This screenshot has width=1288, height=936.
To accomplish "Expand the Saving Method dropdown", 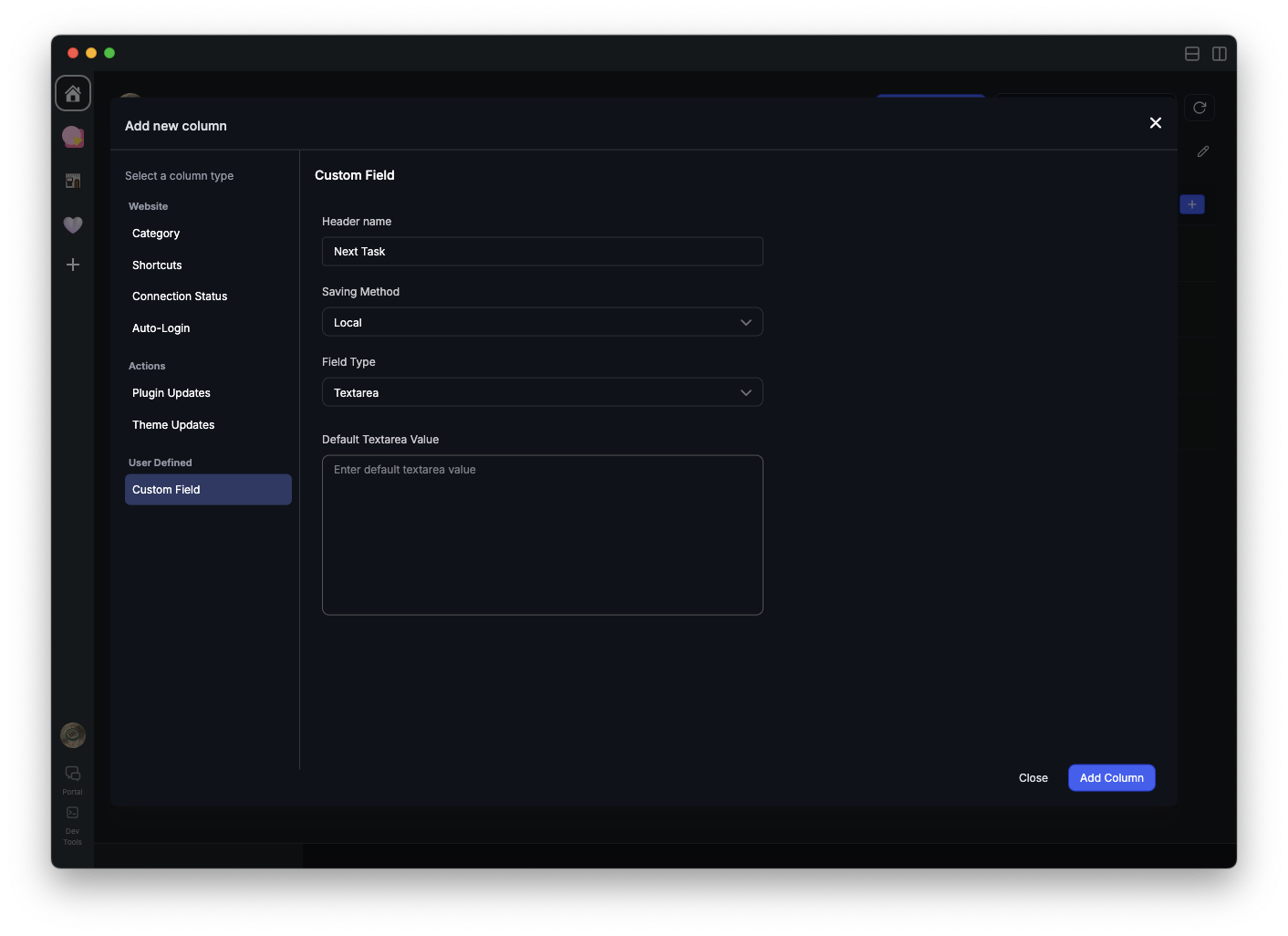I will click(x=542, y=322).
